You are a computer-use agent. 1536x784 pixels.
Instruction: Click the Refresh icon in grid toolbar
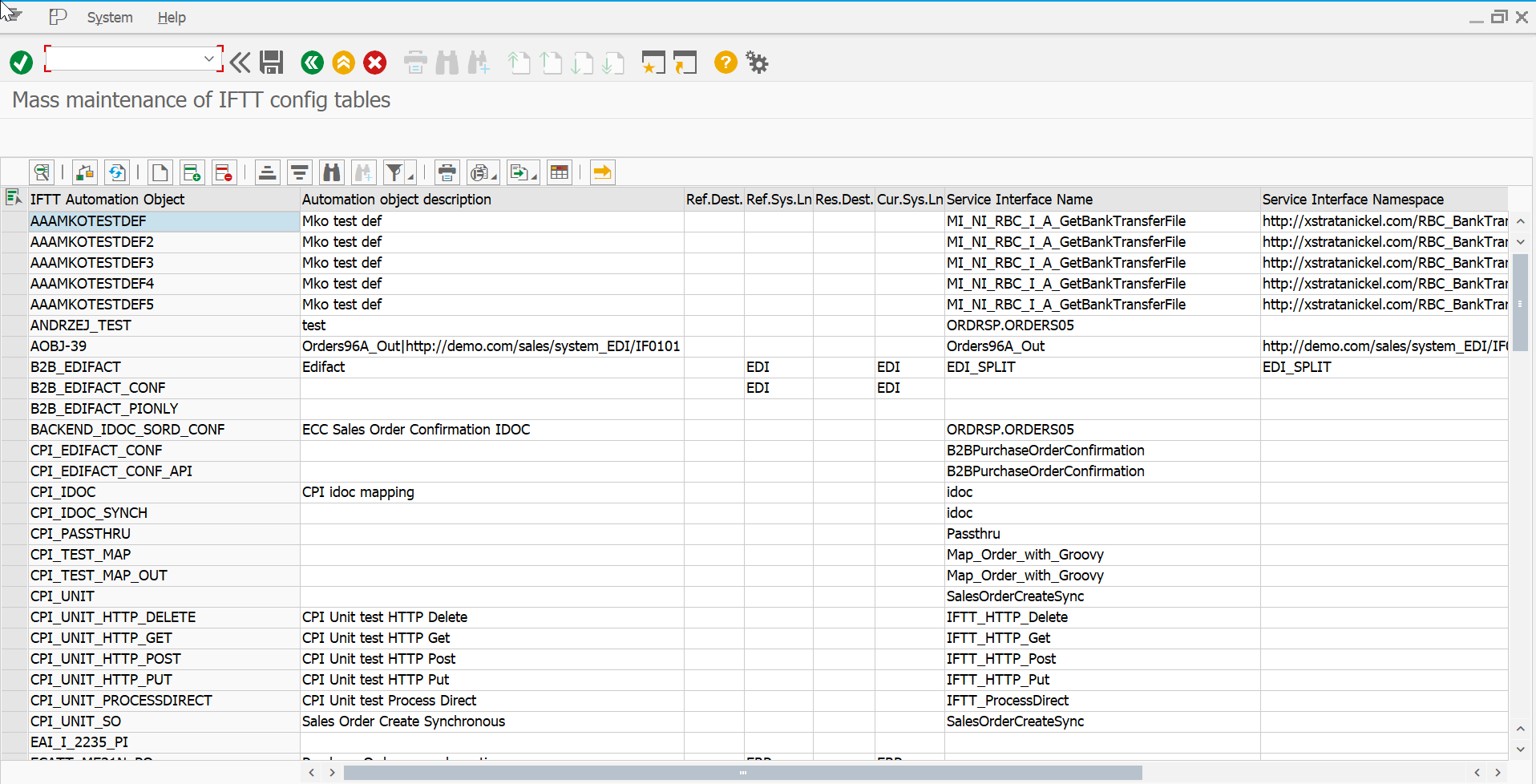(117, 172)
